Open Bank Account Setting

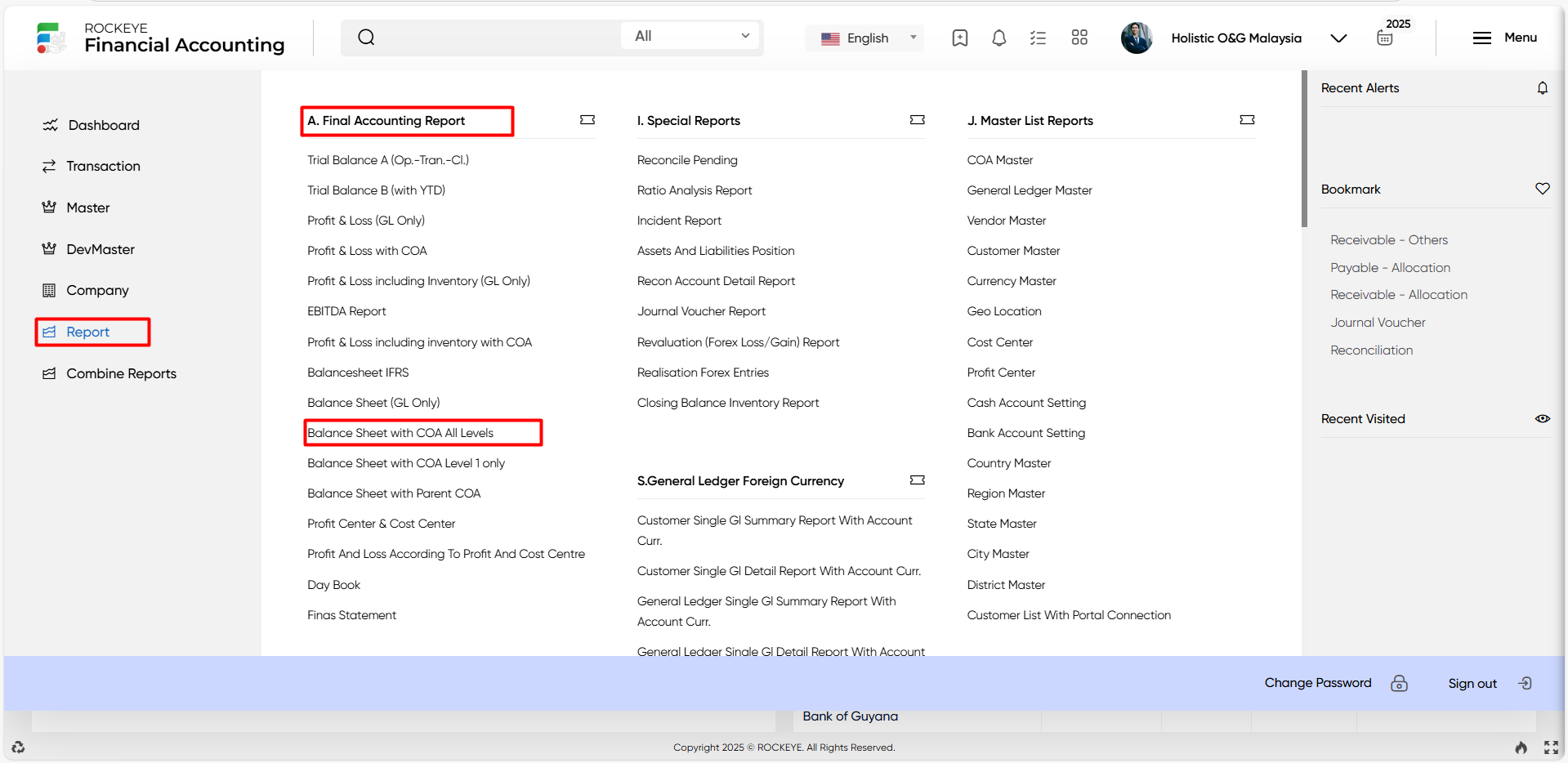(1026, 433)
